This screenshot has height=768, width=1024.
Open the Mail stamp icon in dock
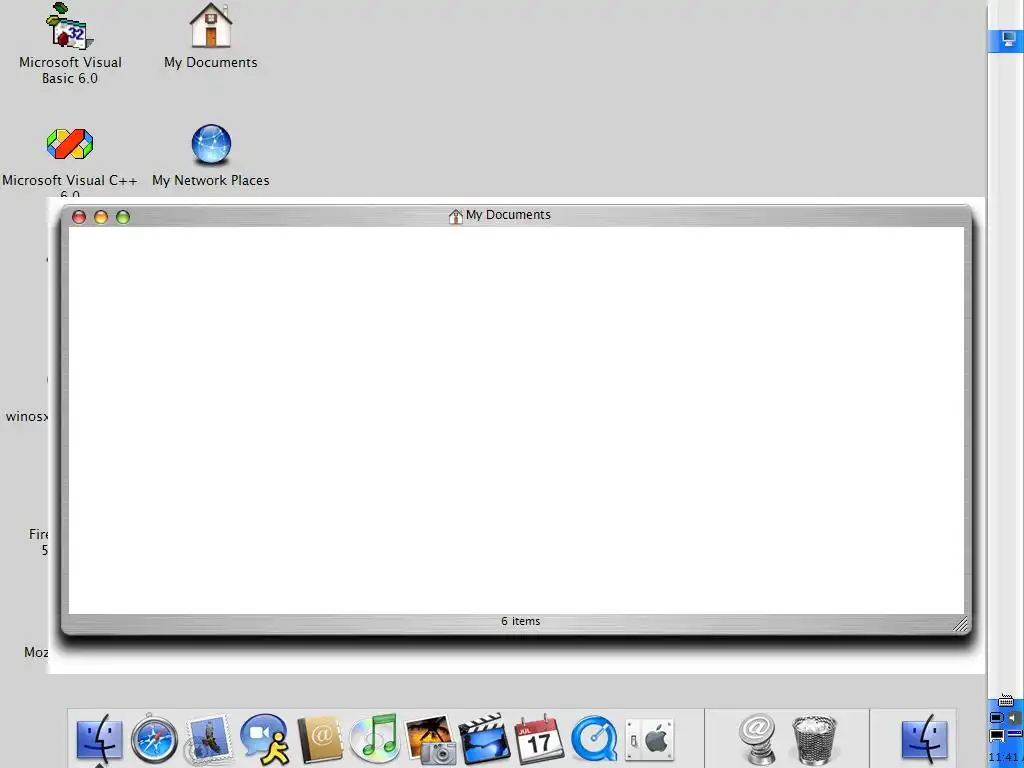click(x=209, y=739)
